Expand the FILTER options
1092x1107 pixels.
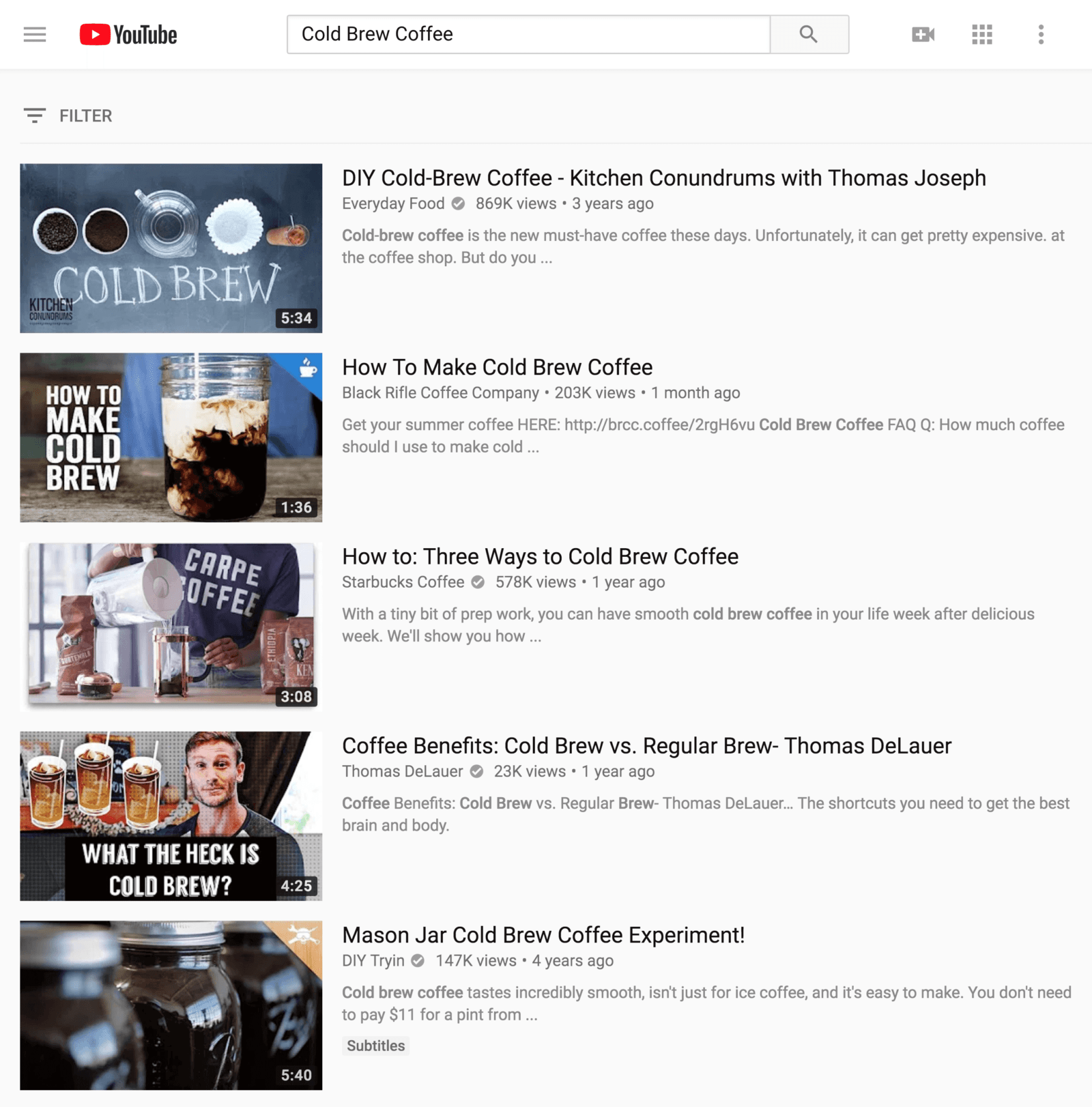click(67, 115)
